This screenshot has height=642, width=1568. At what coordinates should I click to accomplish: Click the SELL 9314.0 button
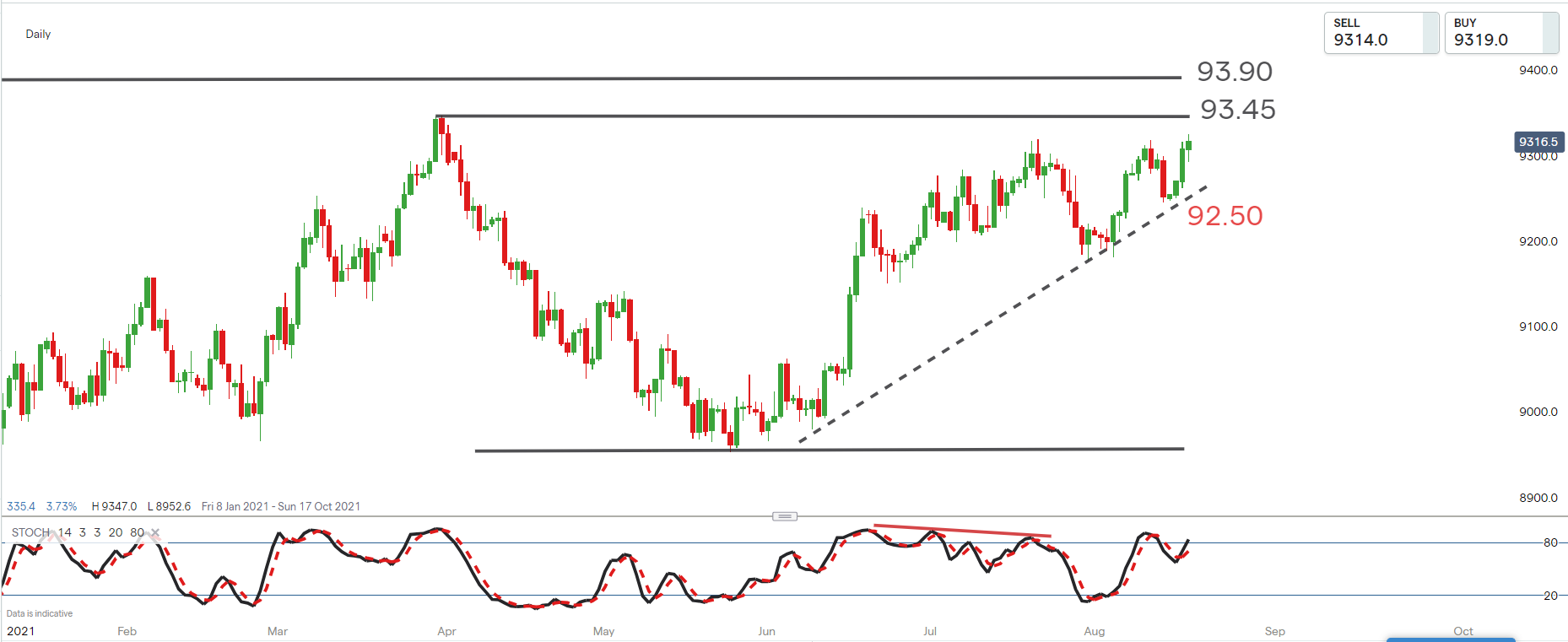pyautogui.click(x=1381, y=33)
